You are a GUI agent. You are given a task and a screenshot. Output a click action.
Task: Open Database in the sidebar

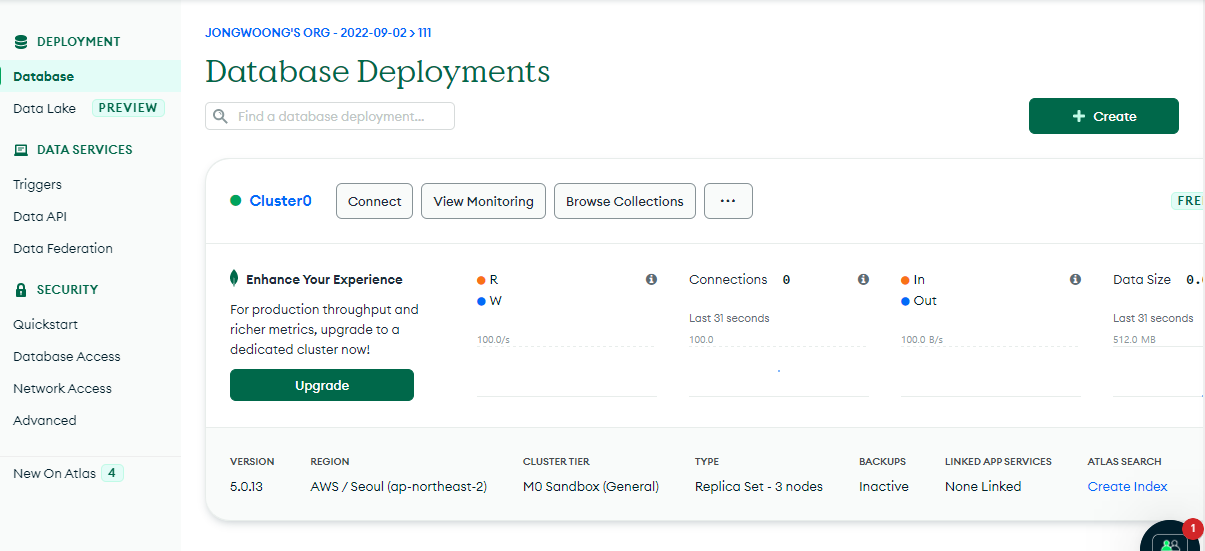(90, 76)
